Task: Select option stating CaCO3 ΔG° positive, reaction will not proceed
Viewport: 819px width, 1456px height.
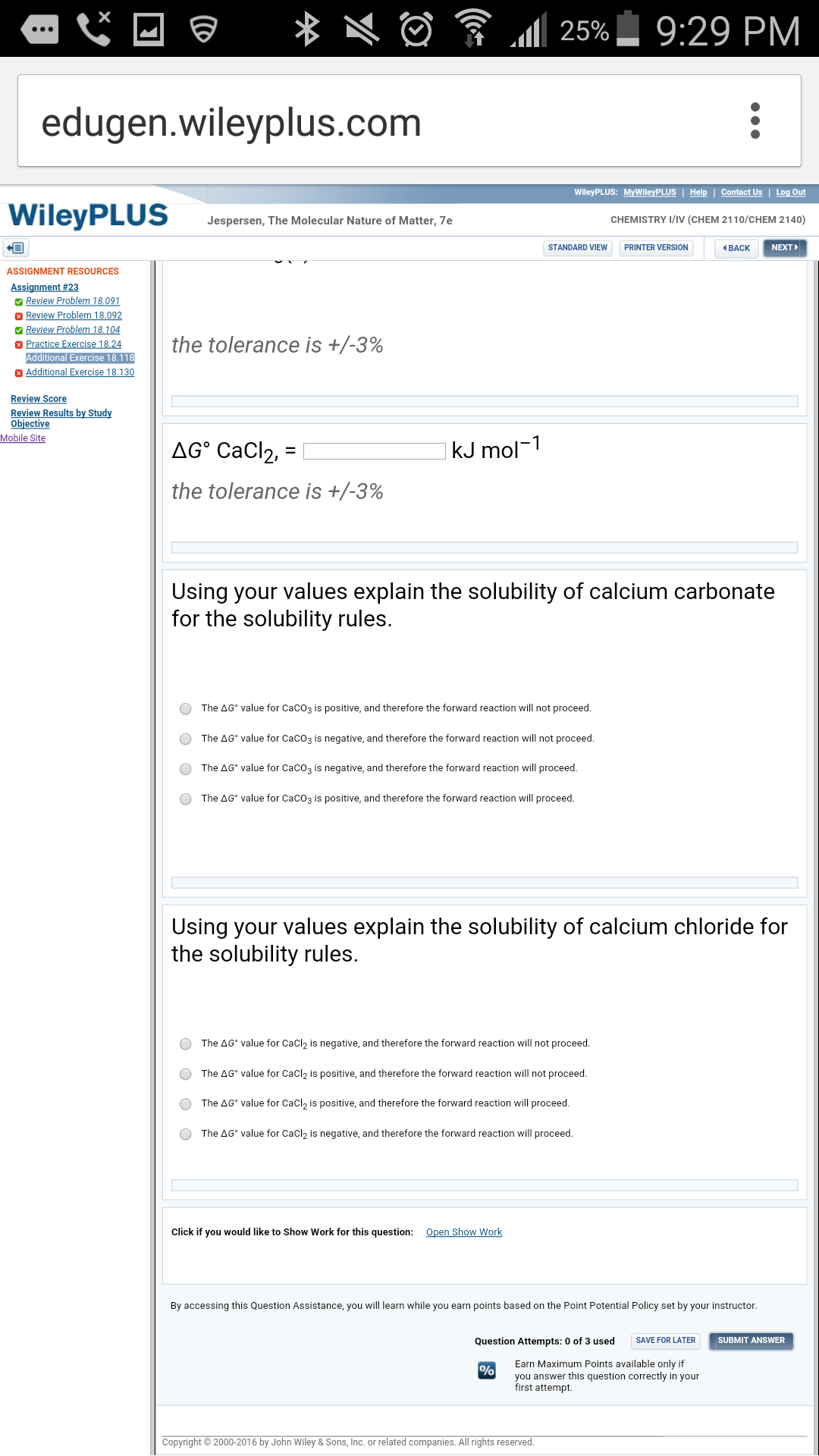Action: (x=185, y=708)
